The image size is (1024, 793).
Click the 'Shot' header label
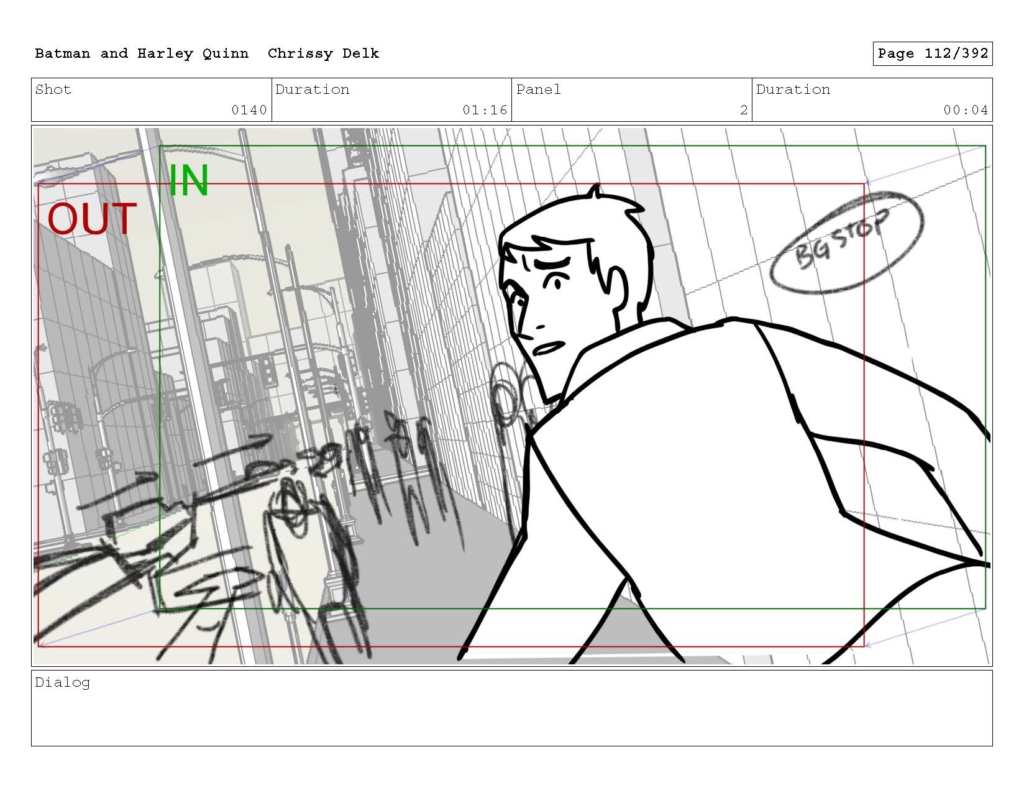tap(53, 89)
